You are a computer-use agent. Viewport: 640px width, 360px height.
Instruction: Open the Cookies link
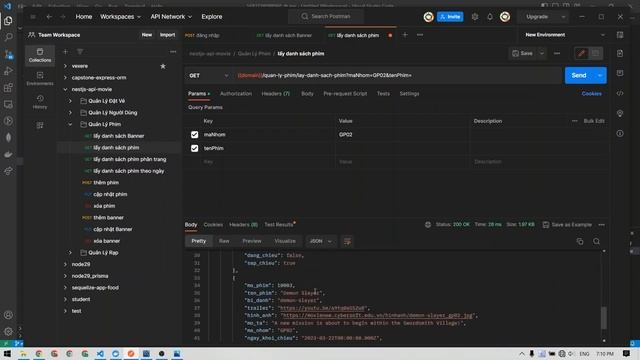(x=591, y=93)
